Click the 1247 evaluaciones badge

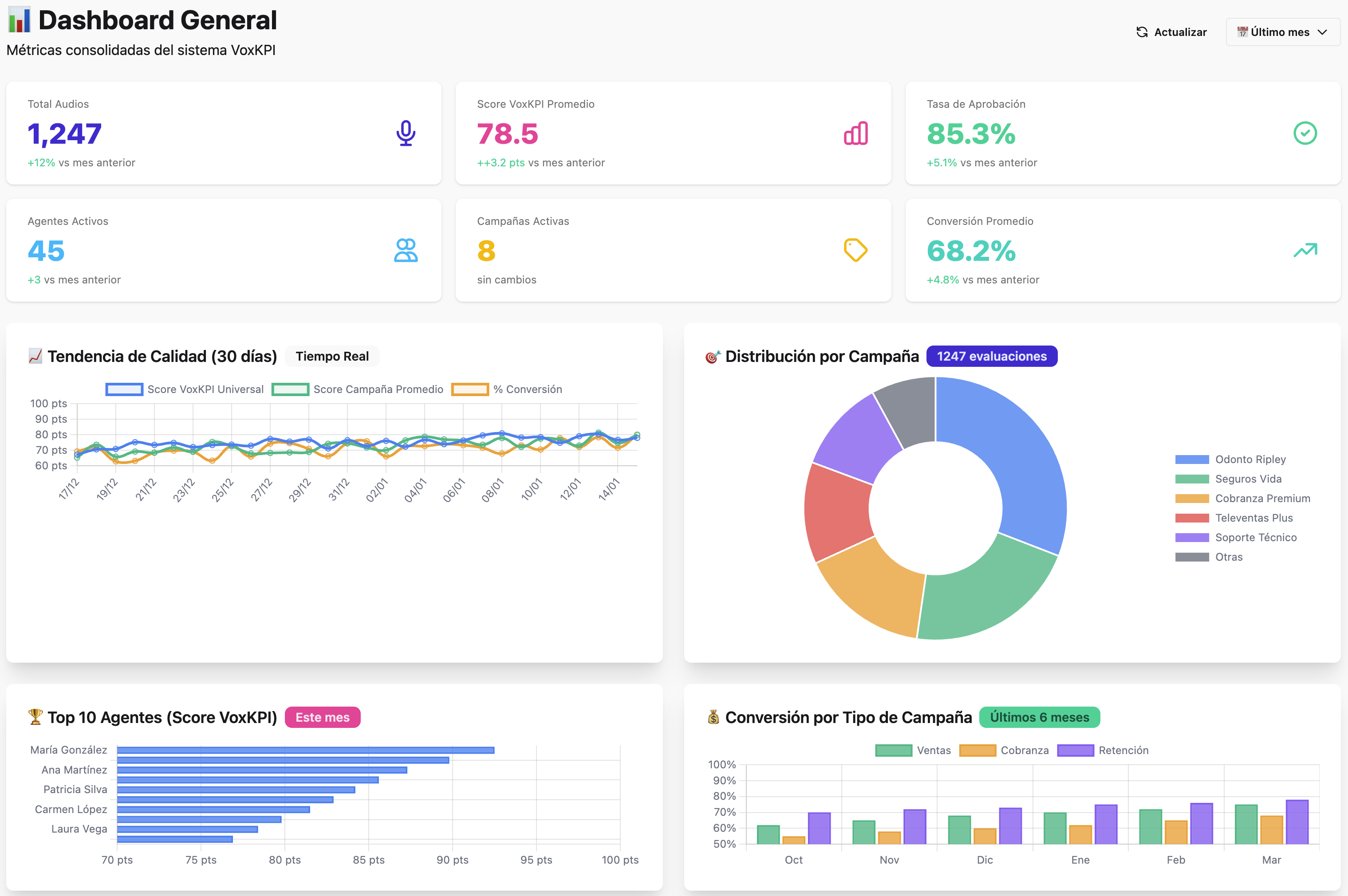click(x=992, y=355)
